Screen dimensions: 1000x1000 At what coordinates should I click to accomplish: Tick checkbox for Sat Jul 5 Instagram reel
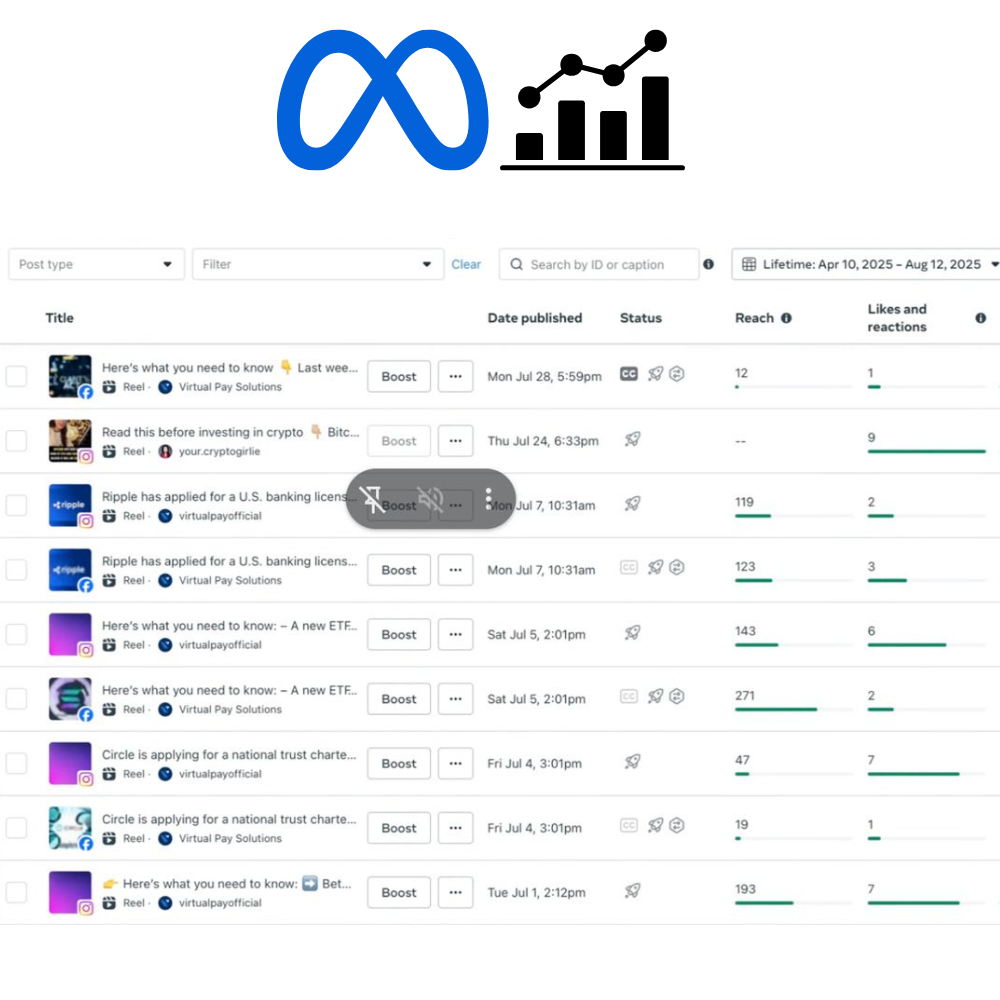[17, 635]
